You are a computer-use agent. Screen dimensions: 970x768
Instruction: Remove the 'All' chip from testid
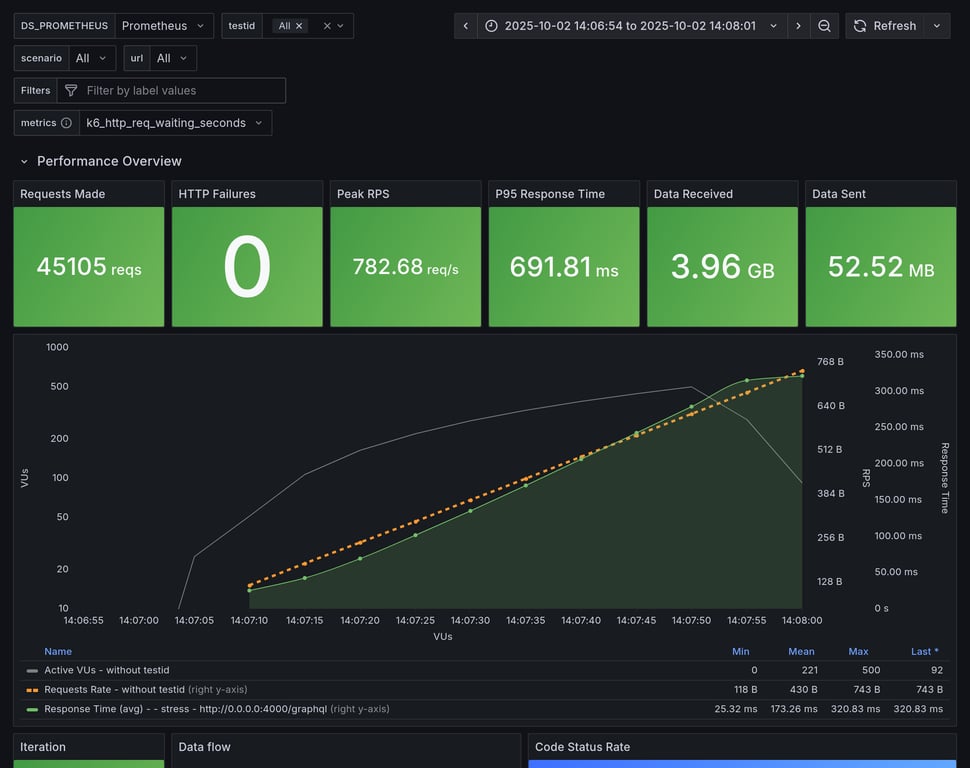[x=299, y=26]
